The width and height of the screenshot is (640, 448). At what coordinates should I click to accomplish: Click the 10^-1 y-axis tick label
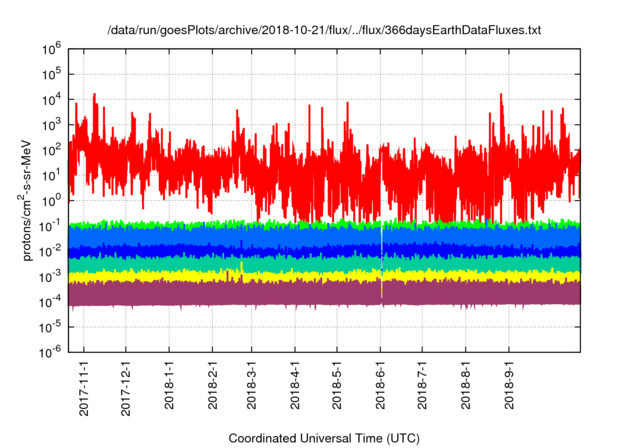50,226
